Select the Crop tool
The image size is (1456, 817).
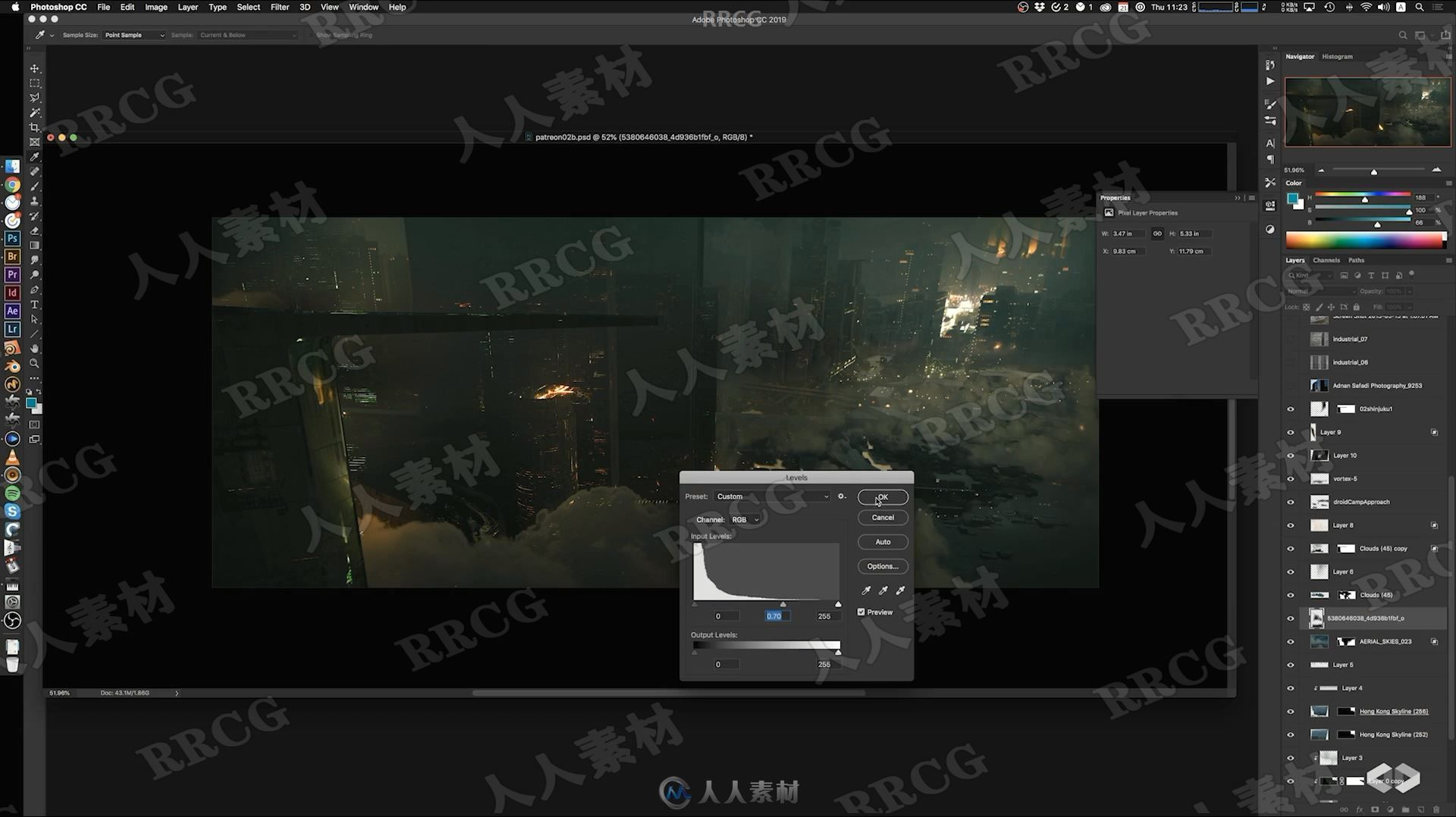click(x=34, y=127)
